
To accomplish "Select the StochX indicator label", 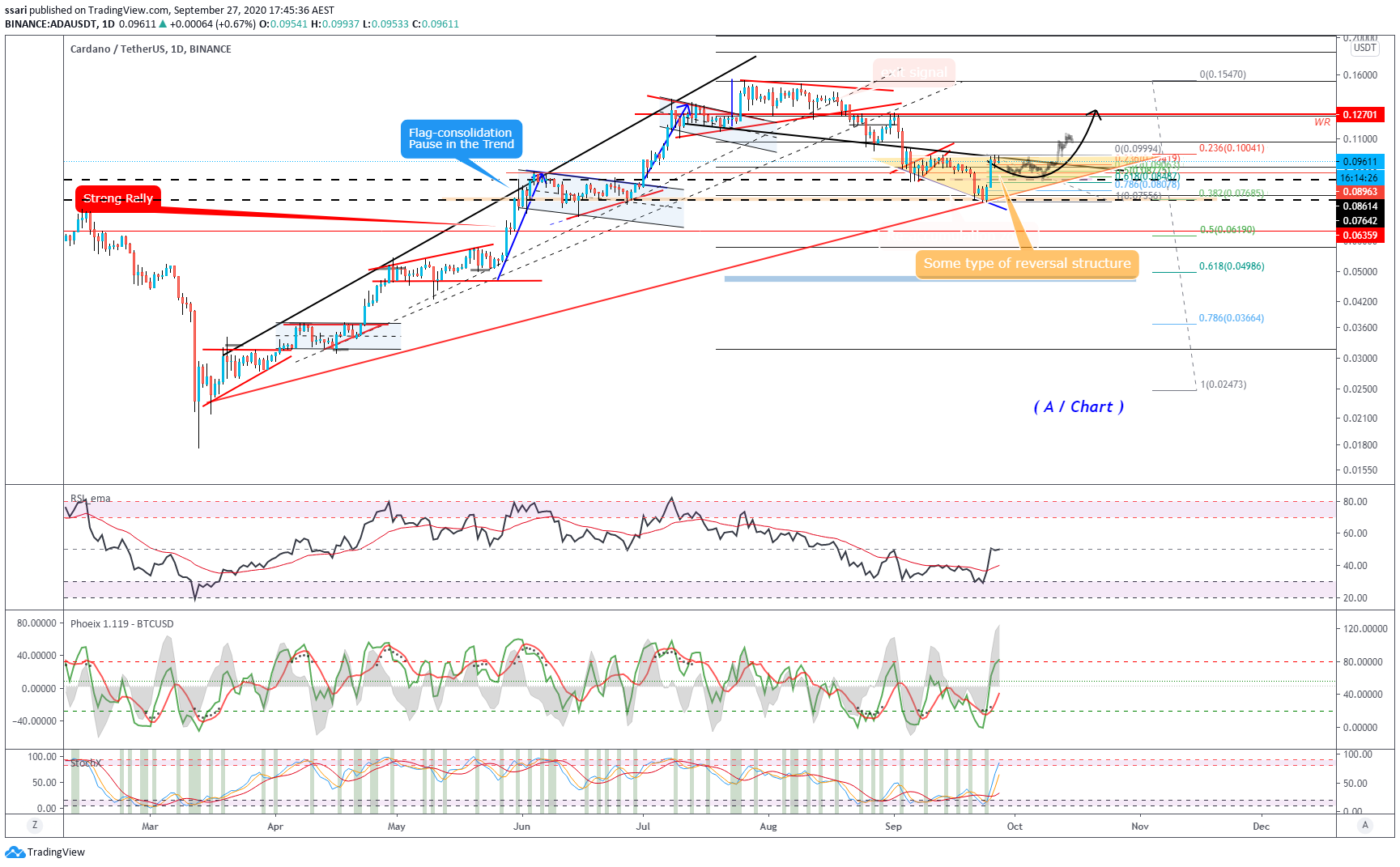I will (x=85, y=763).
